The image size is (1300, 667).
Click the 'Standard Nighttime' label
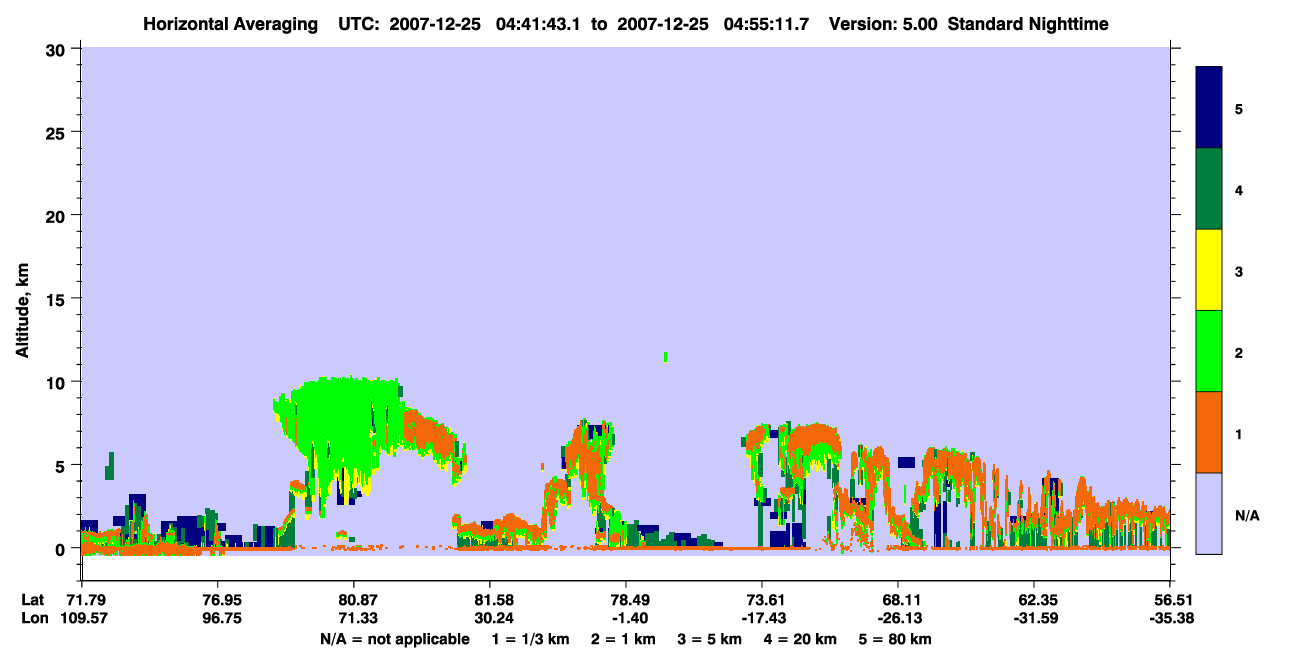point(1028,24)
